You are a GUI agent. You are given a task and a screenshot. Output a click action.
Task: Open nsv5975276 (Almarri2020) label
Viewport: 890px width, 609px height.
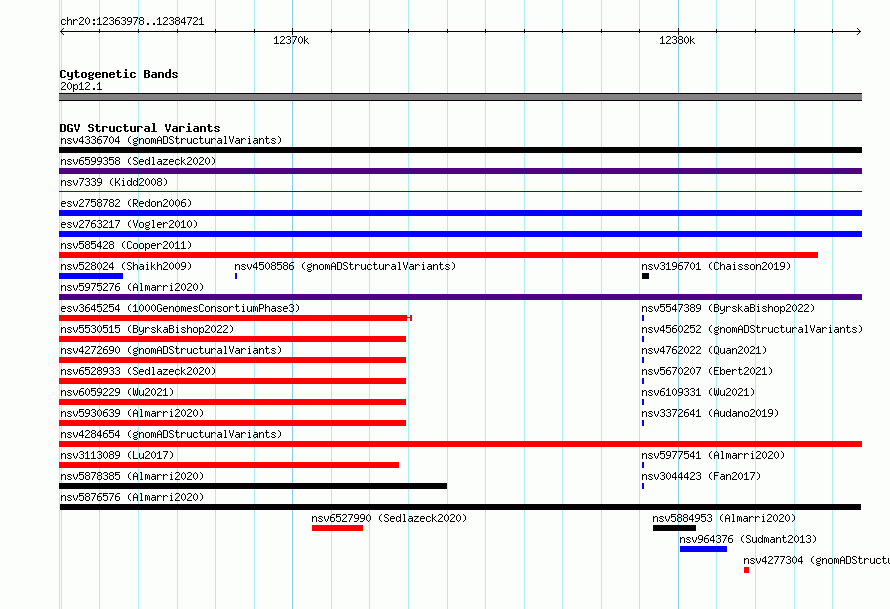click(x=132, y=287)
